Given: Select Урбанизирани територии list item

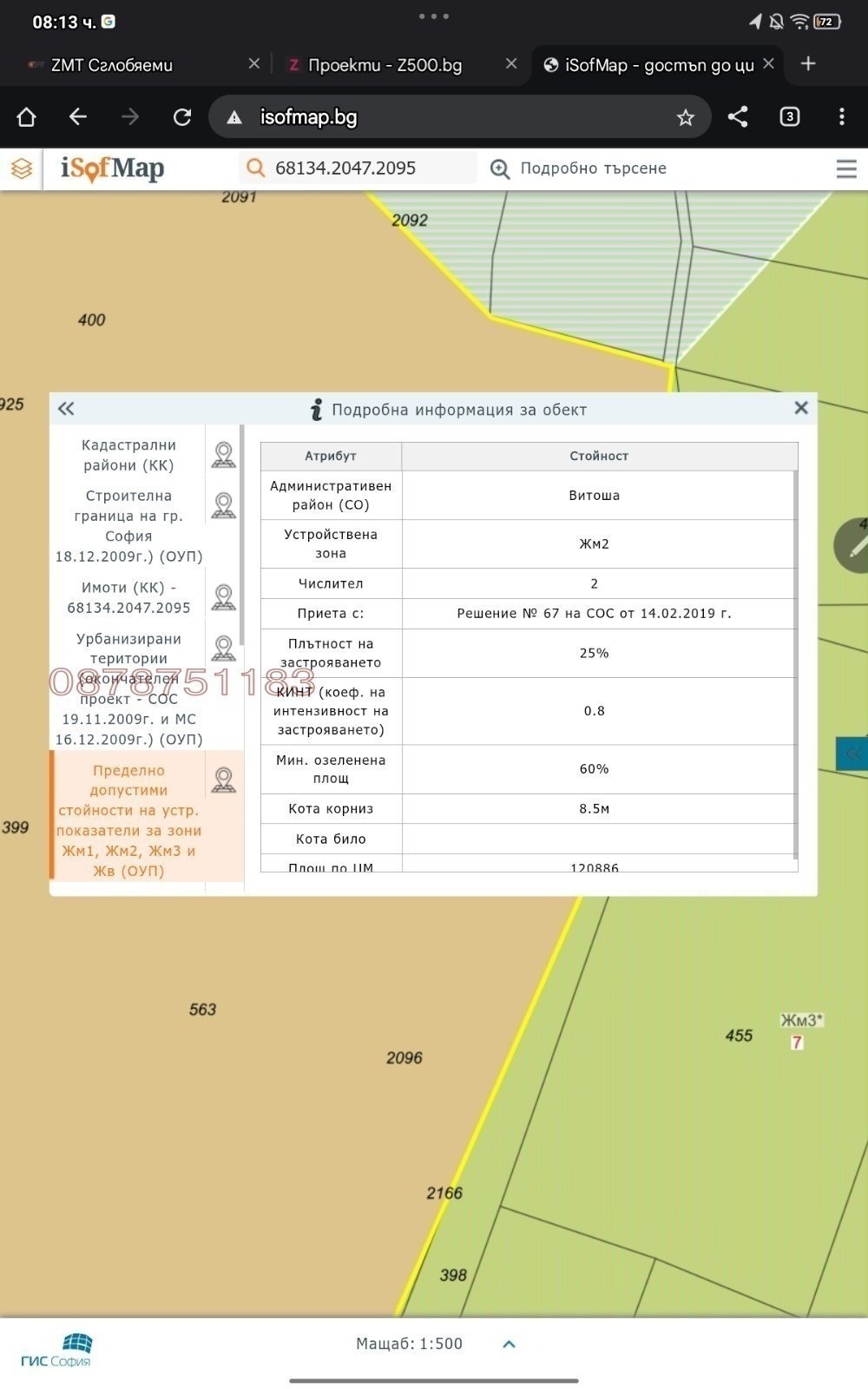Looking at the screenshot, I should click(x=128, y=688).
